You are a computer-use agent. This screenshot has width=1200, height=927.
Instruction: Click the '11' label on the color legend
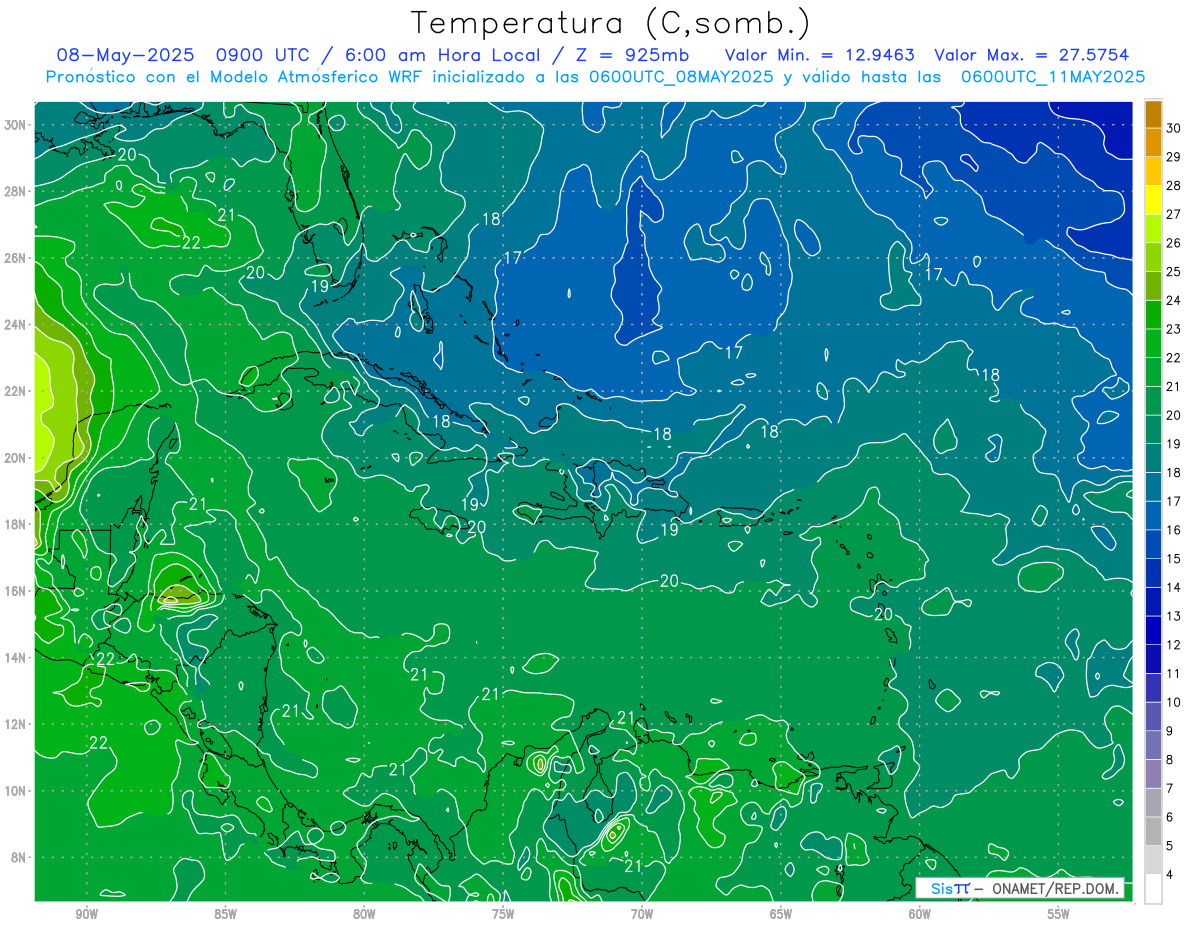(1174, 674)
